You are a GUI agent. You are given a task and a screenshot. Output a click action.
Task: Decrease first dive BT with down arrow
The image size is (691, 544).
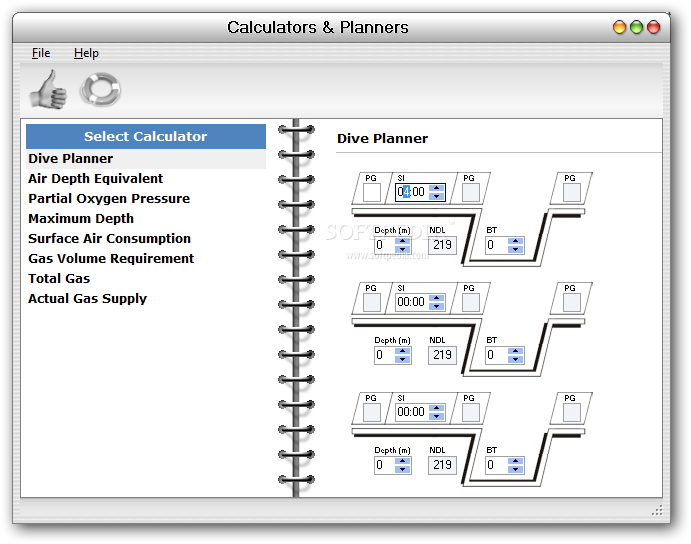coord(515,249)
